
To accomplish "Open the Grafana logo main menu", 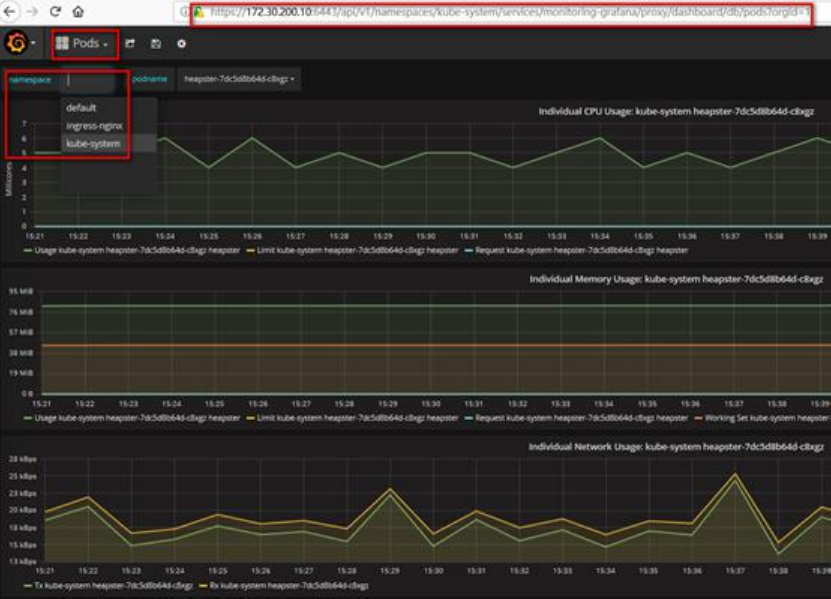I will click(x=17, y=43).
